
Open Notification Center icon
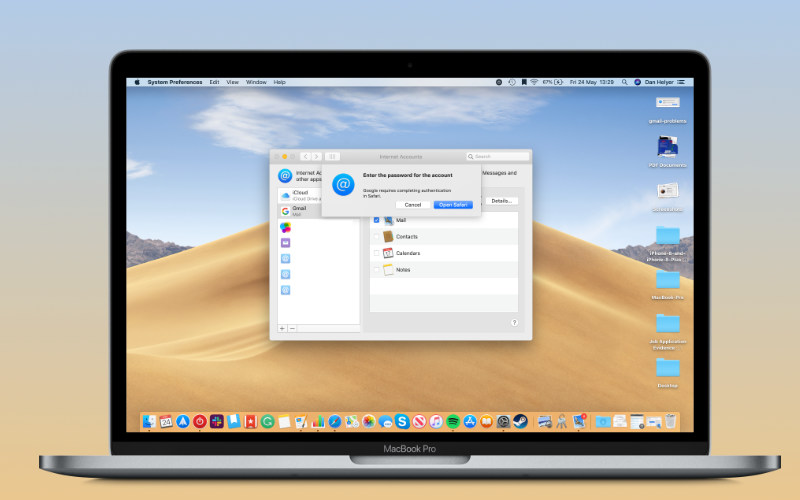point(681,82)
